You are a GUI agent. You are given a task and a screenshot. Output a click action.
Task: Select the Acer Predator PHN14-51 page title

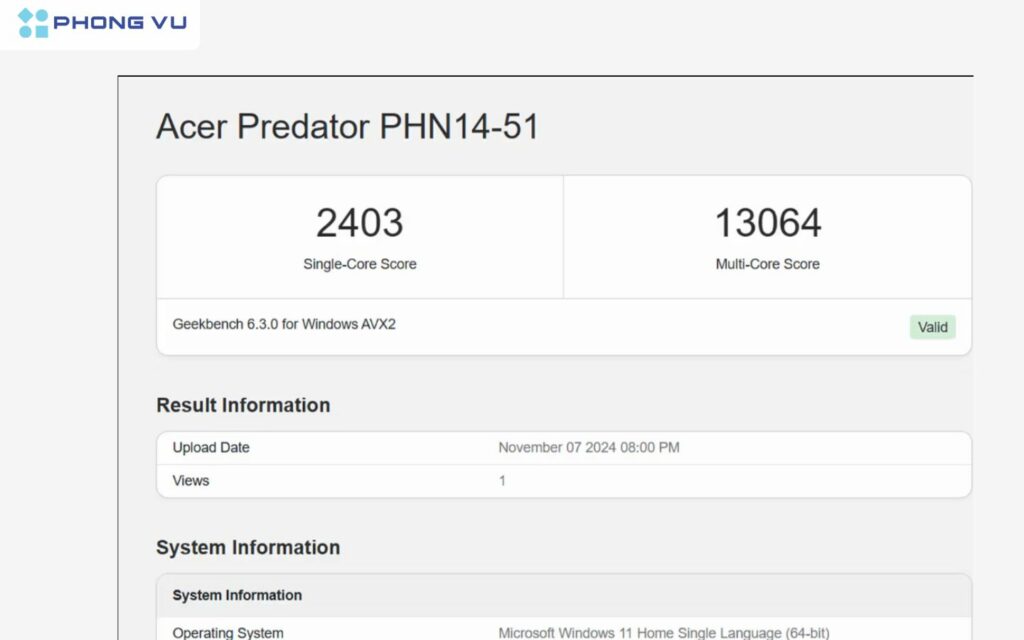(347, 127)
